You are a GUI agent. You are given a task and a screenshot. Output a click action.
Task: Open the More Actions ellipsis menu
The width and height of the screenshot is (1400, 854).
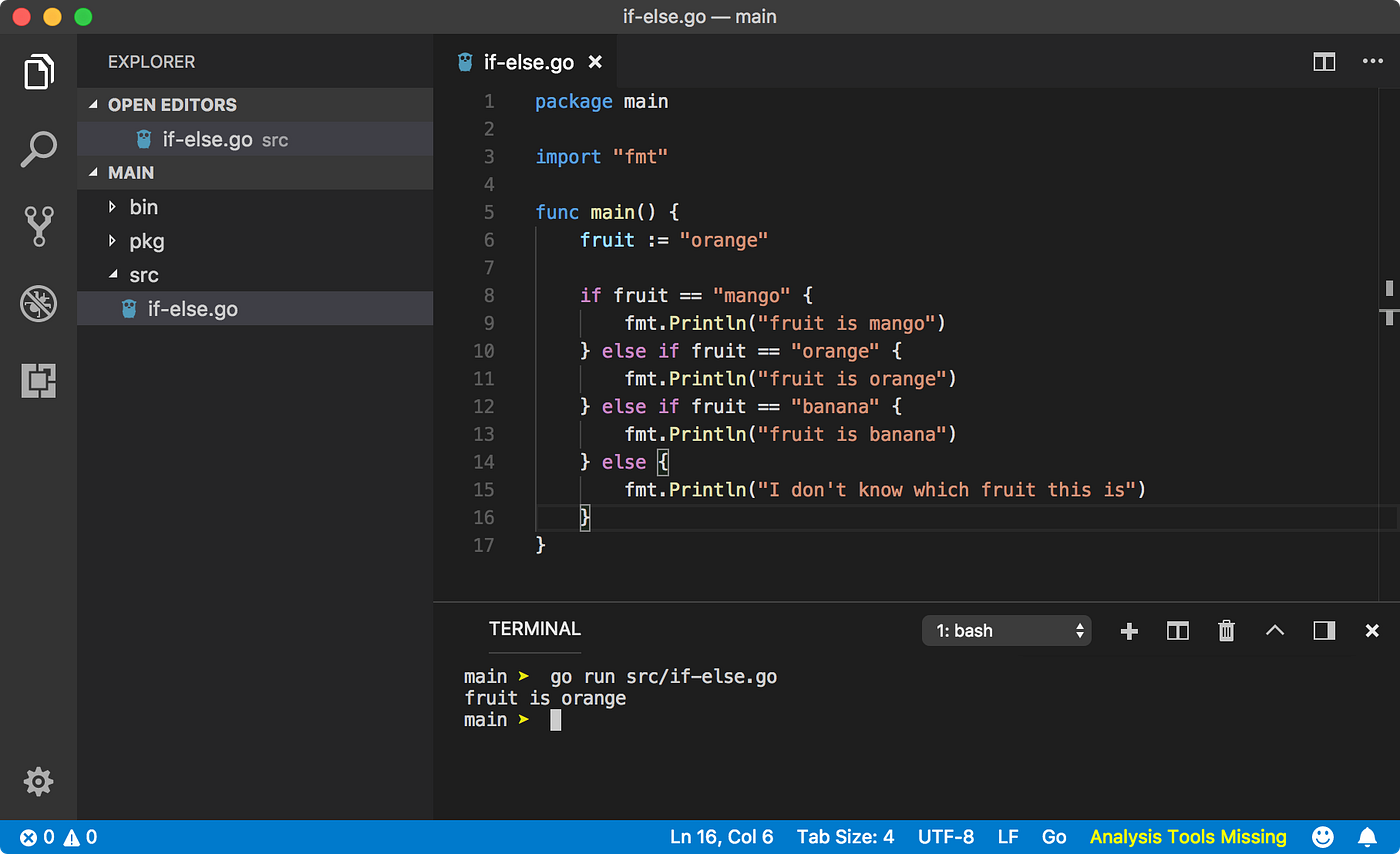[x=1372, y=61]
